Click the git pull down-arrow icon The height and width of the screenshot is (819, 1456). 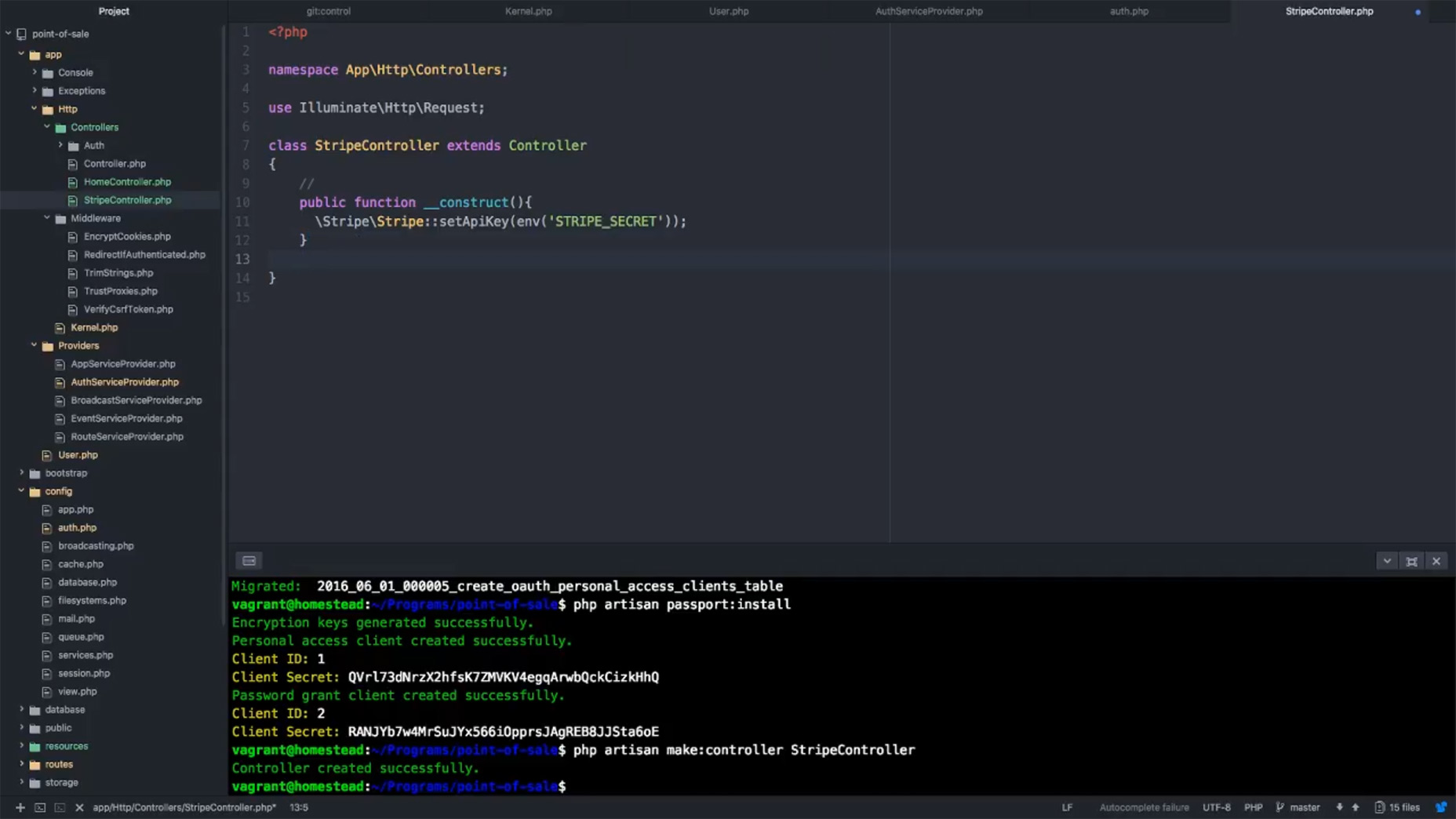pyautogui.click(x=1339, y=807)
